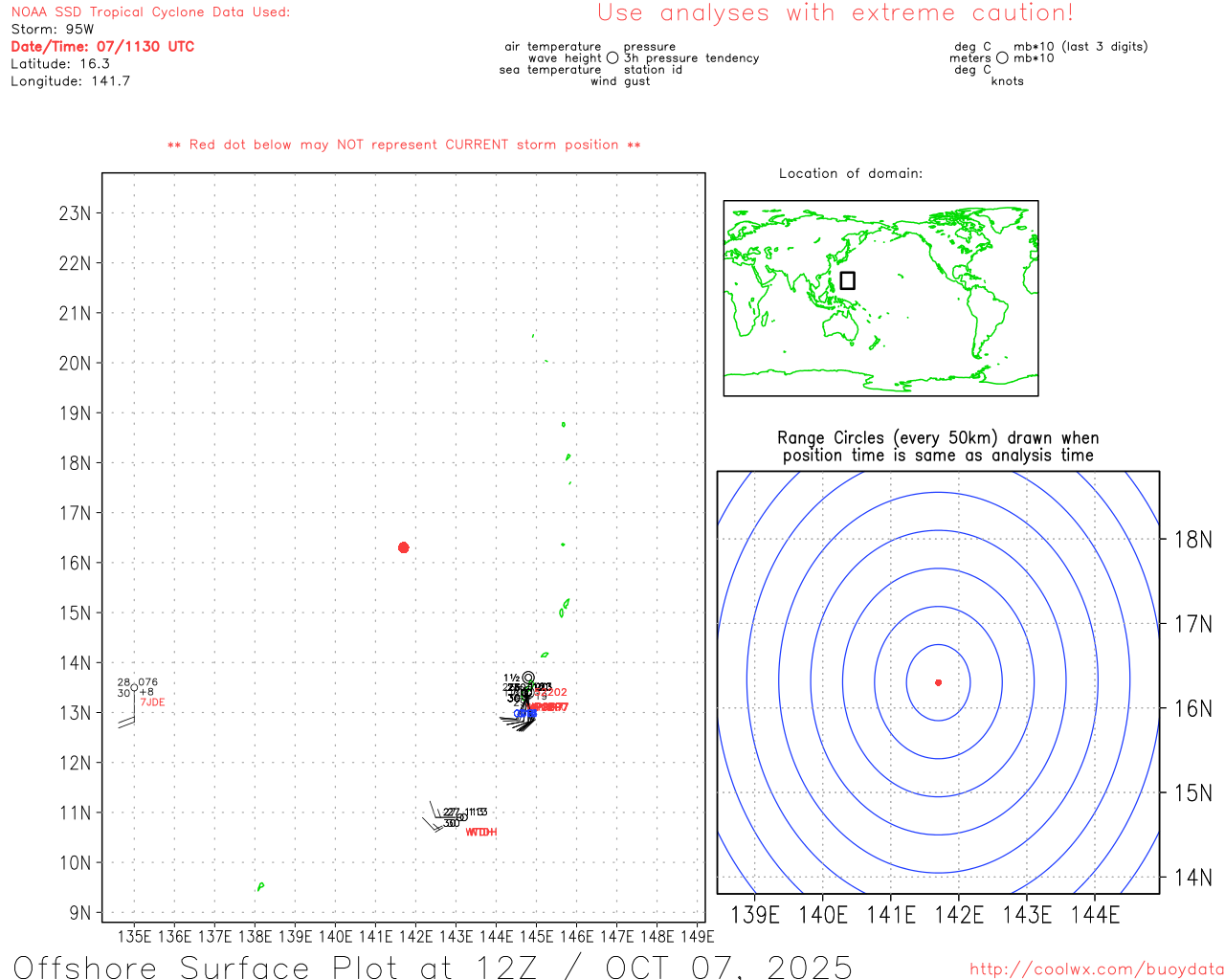Screen dimensions: 1225x980
Task: Click 'station id' in the legend
Action: (653, 70)
